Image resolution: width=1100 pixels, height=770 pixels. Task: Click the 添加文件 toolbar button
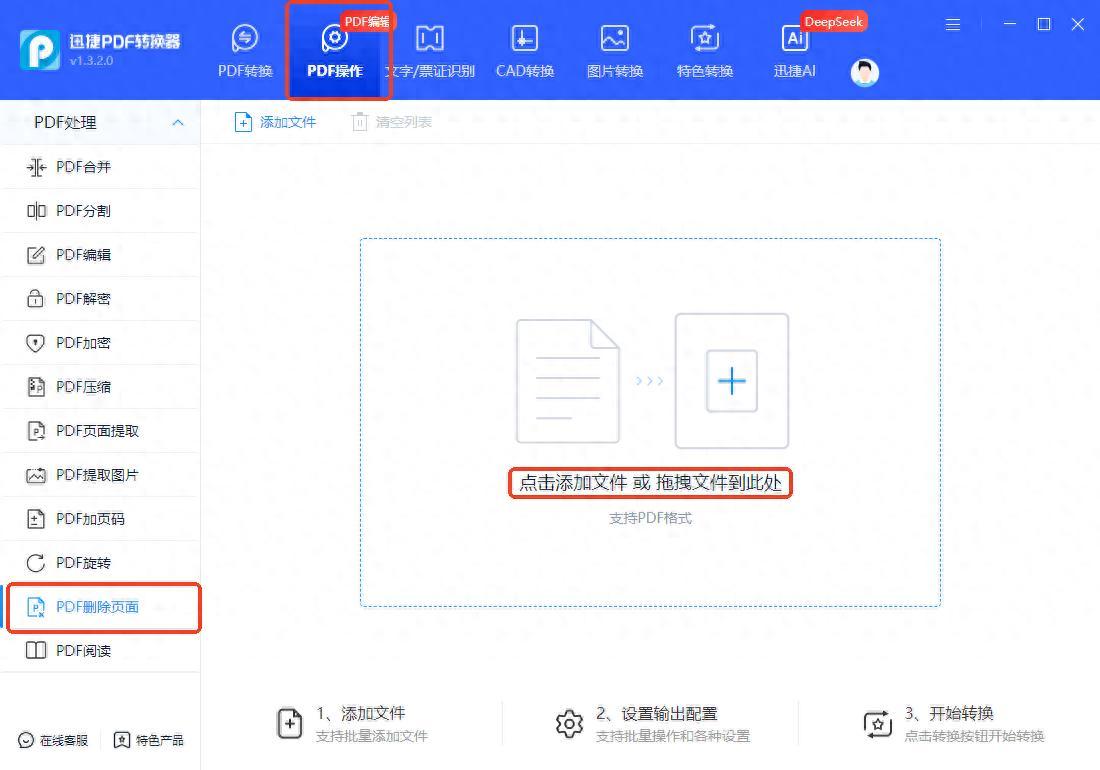click(x=275, y=122)
